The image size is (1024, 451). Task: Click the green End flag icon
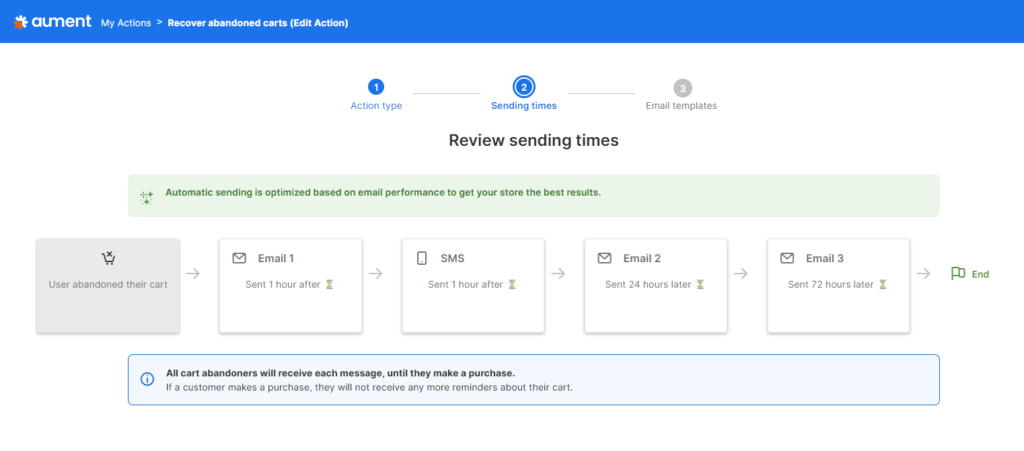958,273
